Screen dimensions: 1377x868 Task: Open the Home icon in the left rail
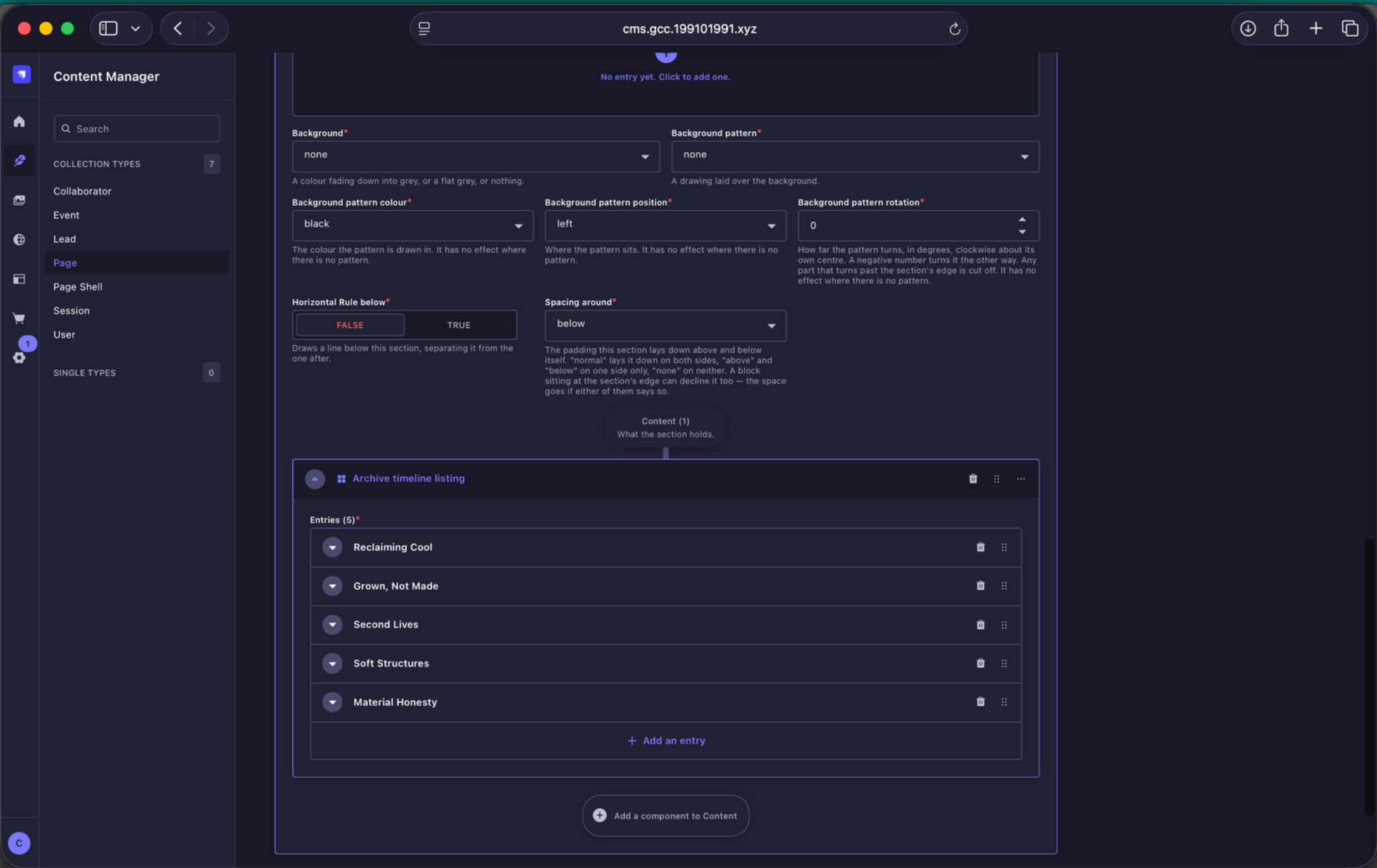pos(19,122)
